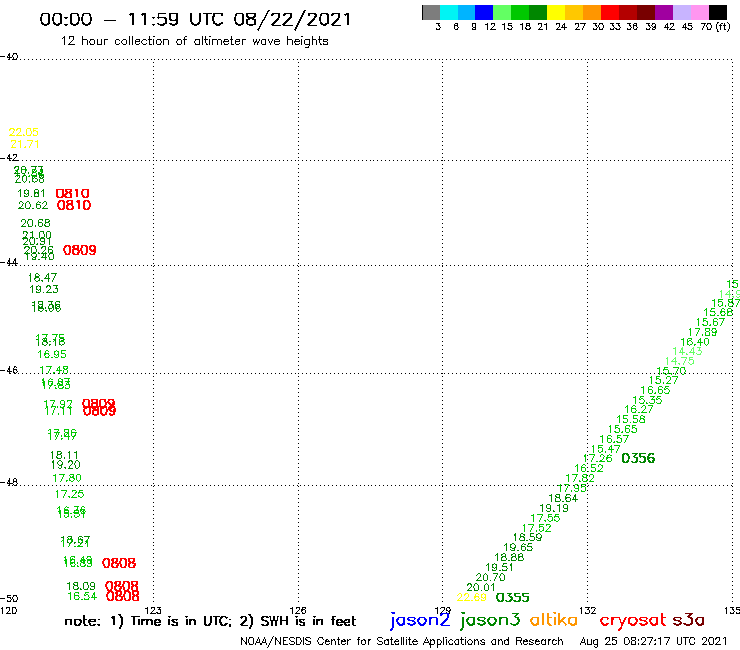740x650 pixels.
Task: Click the wave height value '15.58'
Action: coord(631,419)
